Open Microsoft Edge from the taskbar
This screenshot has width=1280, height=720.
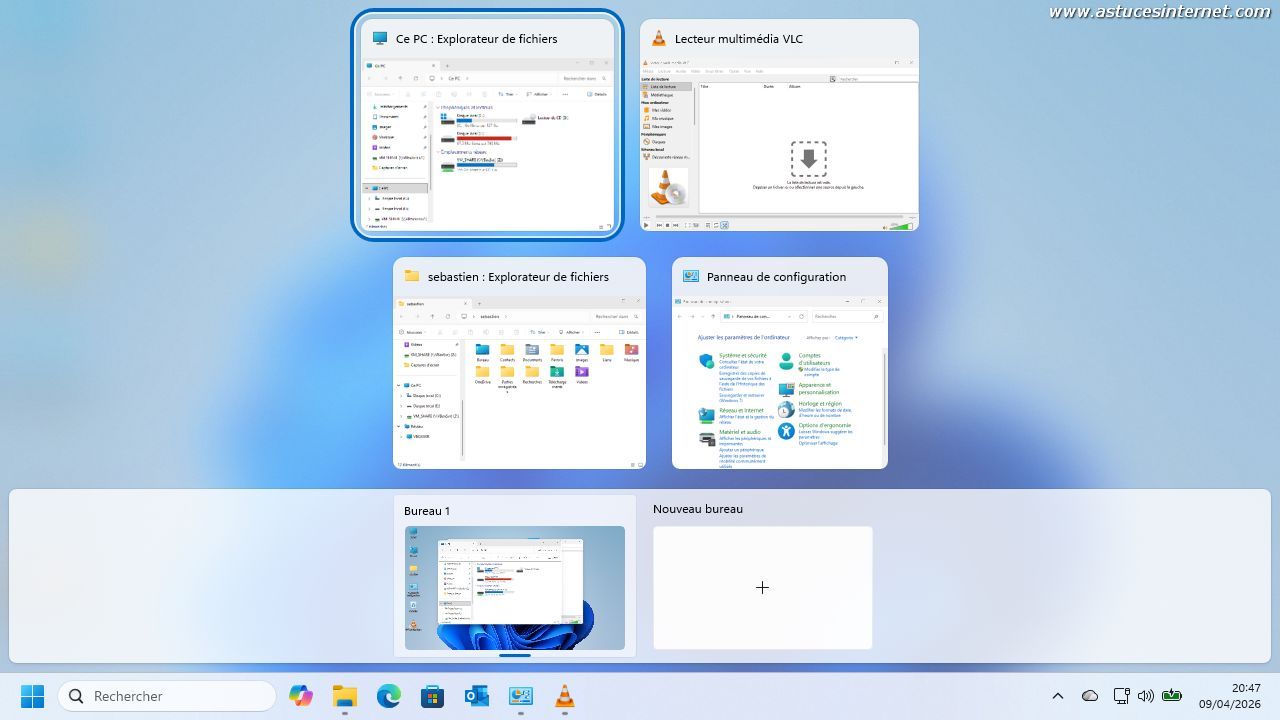(389, 696)
